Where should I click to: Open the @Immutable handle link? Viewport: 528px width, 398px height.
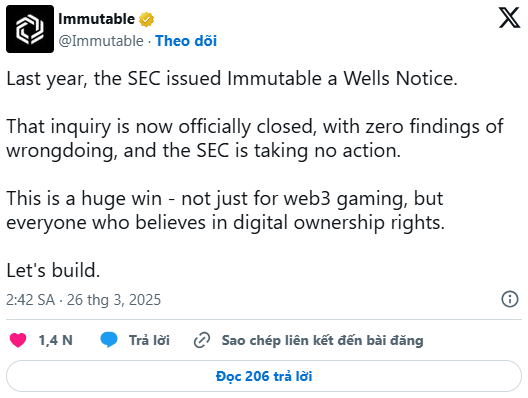[x=101, y=41]
